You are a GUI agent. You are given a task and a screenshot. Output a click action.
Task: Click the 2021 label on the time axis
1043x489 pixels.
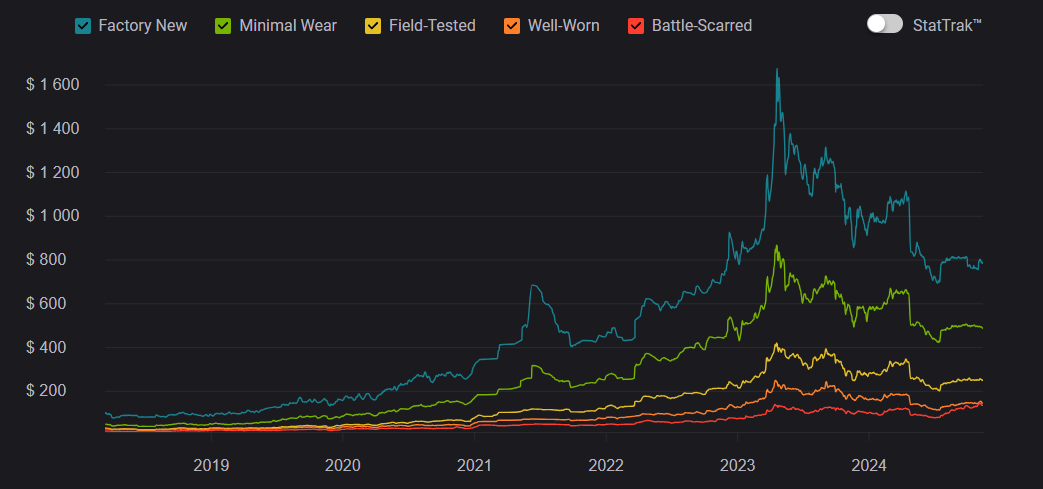(474, 465)
